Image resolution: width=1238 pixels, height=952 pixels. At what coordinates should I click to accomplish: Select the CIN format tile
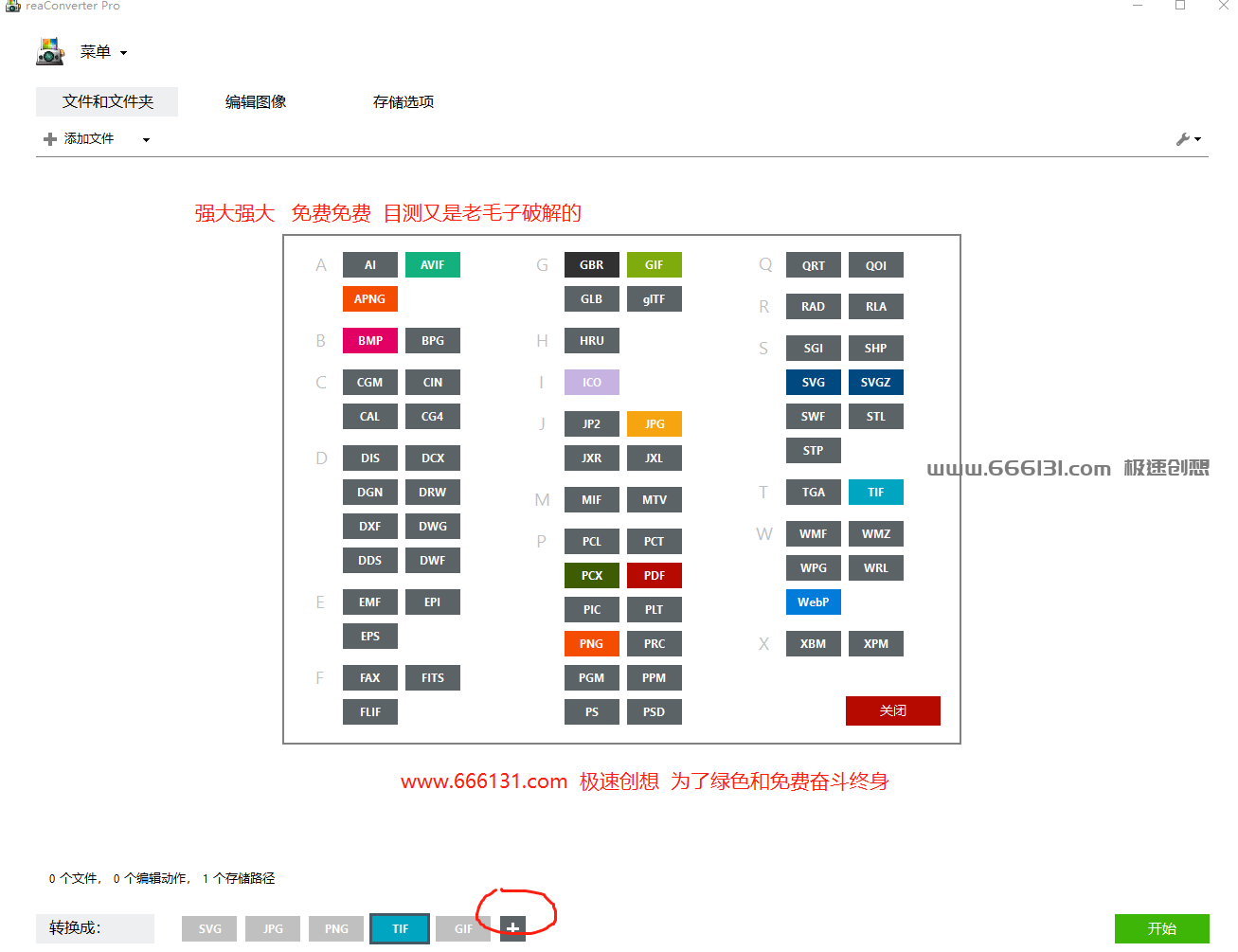(433, 383)
